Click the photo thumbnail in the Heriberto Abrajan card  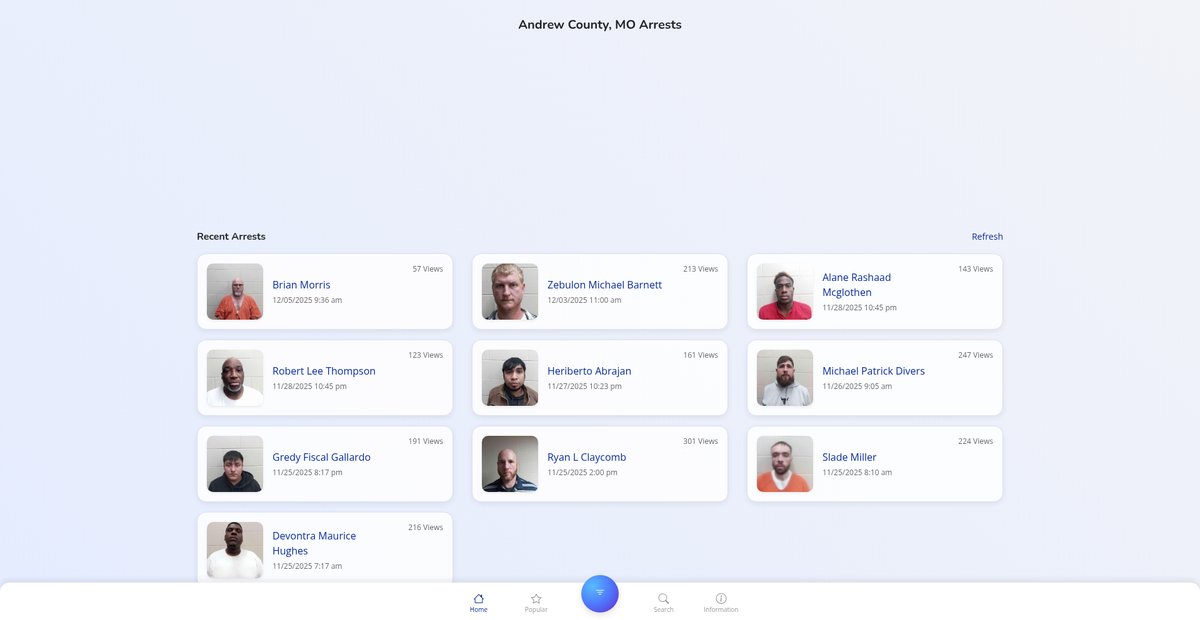[x=510, y=378]
